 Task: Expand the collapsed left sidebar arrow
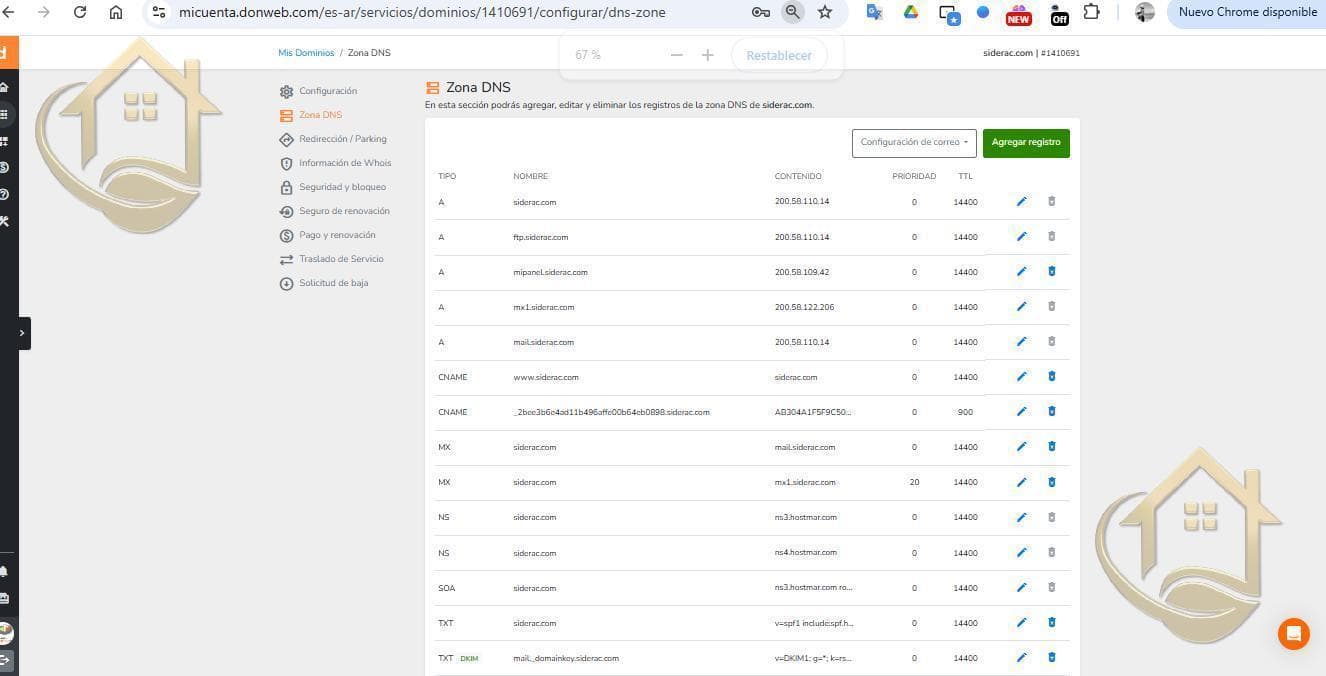click(22, 333)
